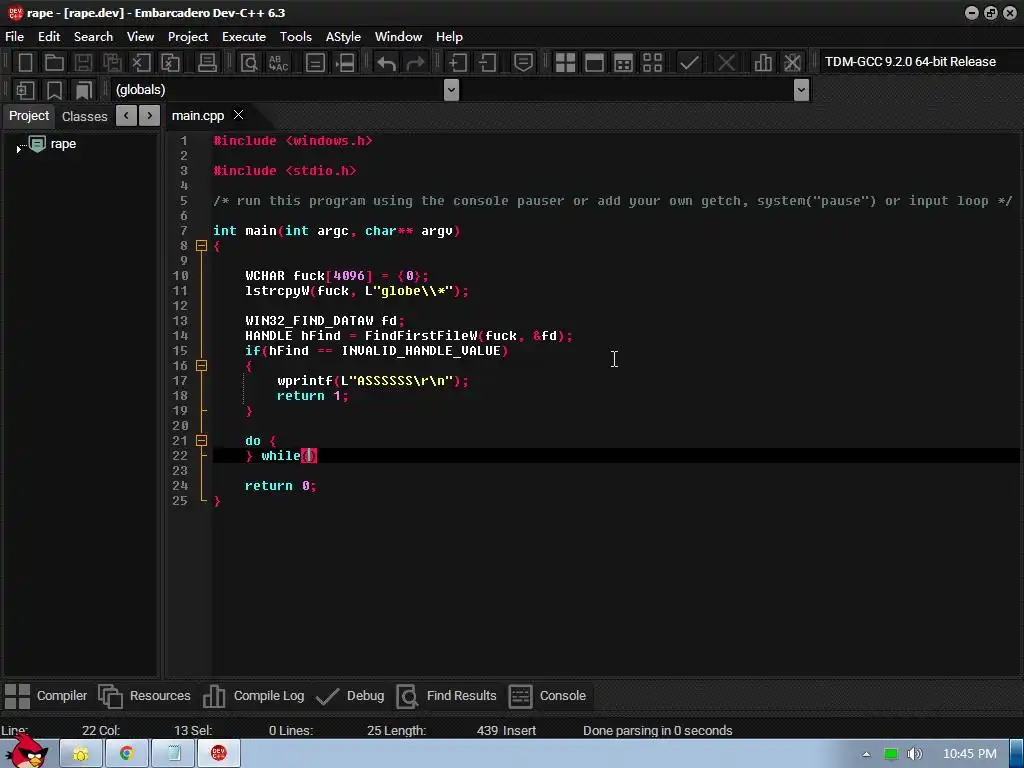Click the Compile four-squares icon
1024x768 pixels.
coord(565,62)
